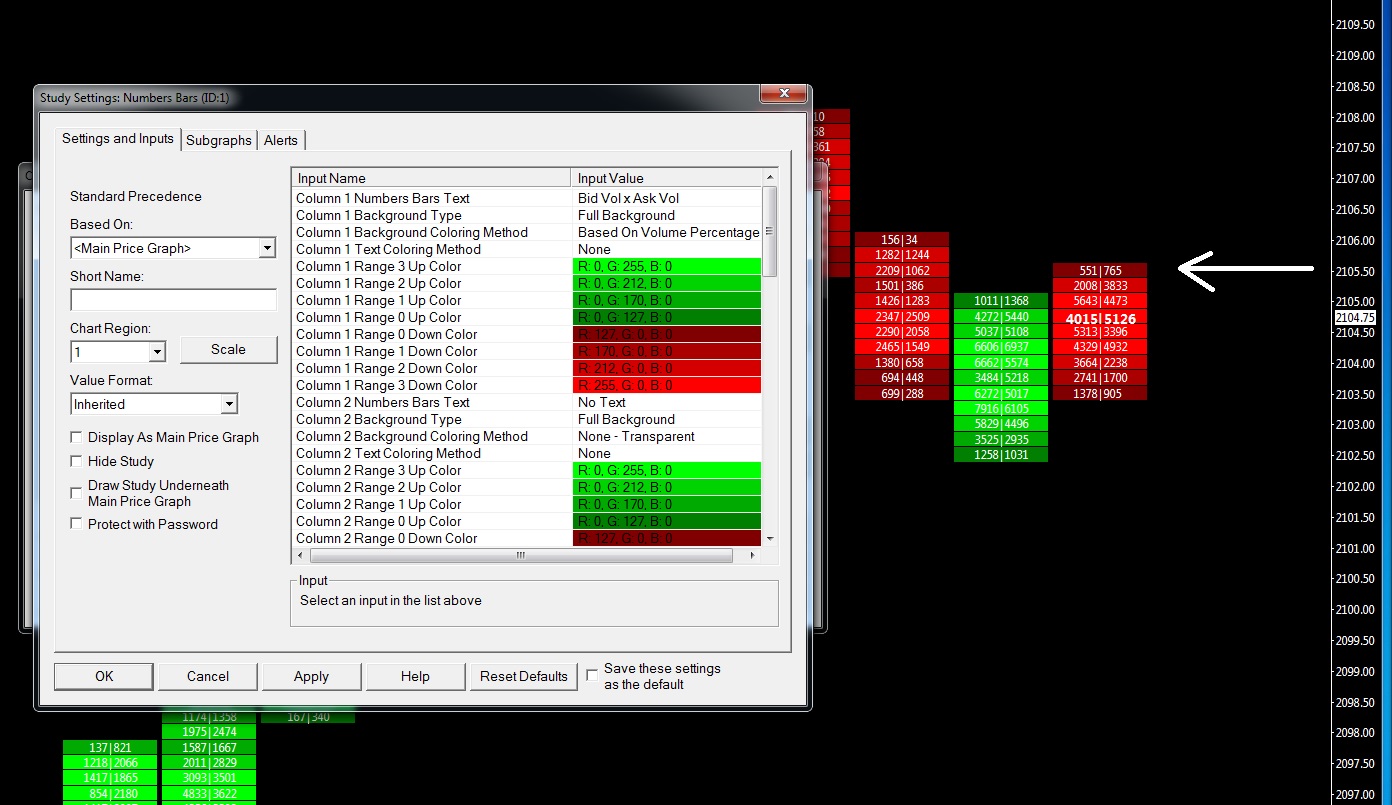Click the inputs list horizontal scrollbar thumb
1392x805 pixels.
519,555
